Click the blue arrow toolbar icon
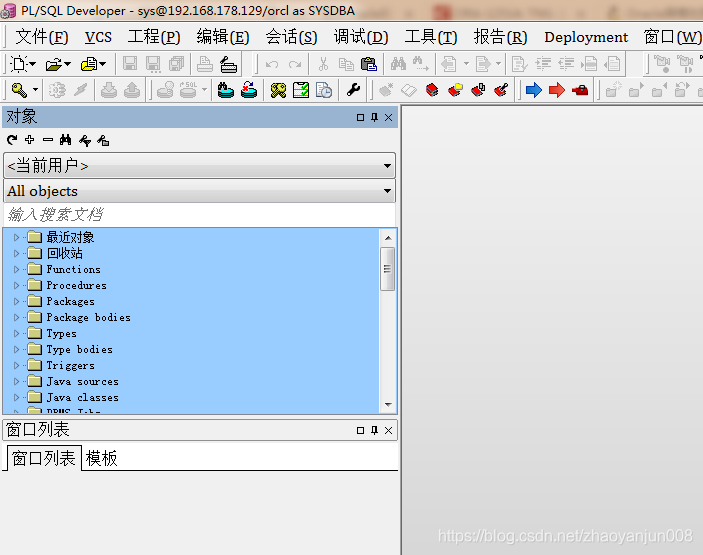Image resolution: width=703 pixels, height=555 pixels. point(534,90)
